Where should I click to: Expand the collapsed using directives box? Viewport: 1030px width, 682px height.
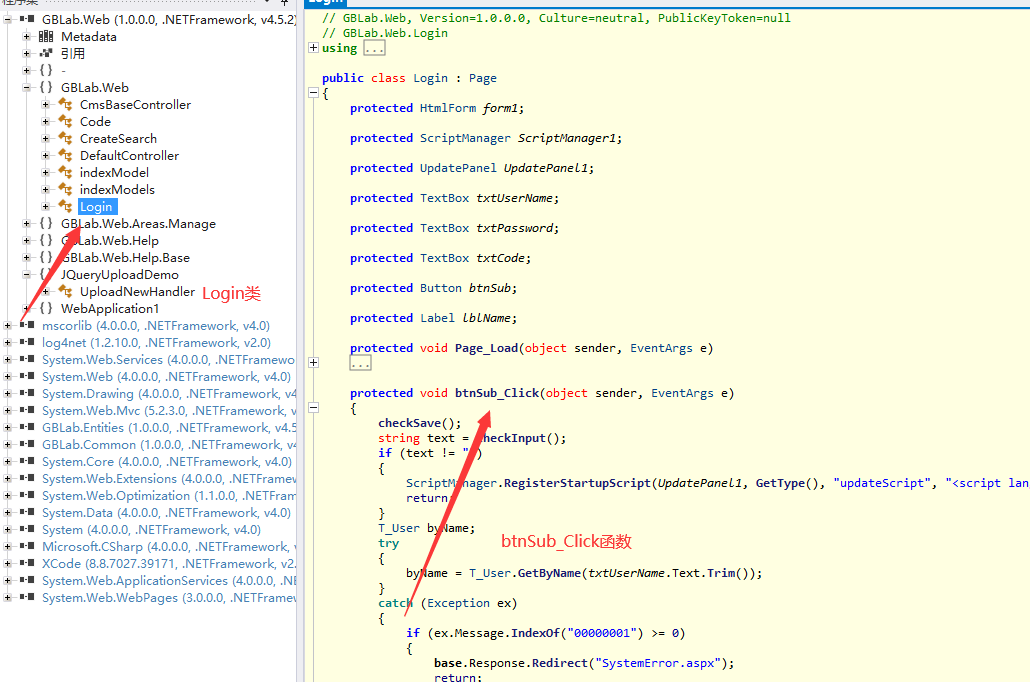click(374, 48)
